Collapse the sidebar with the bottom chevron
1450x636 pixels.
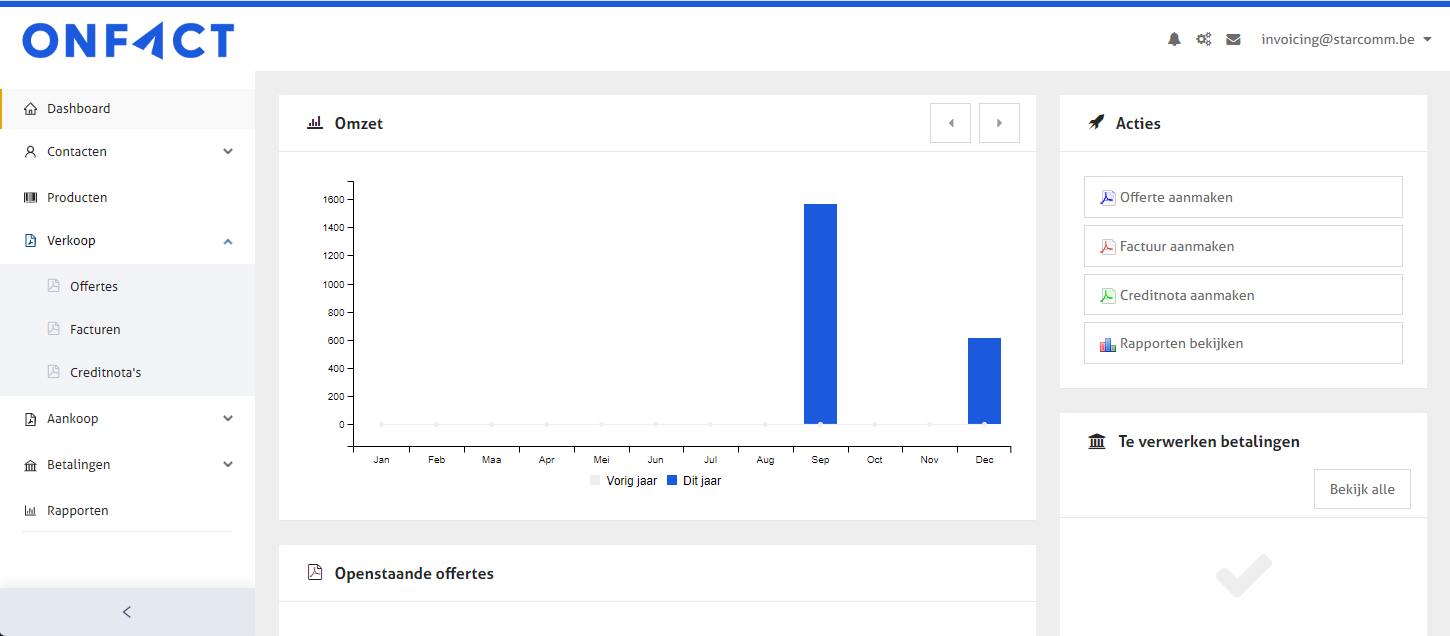(127, 612)
